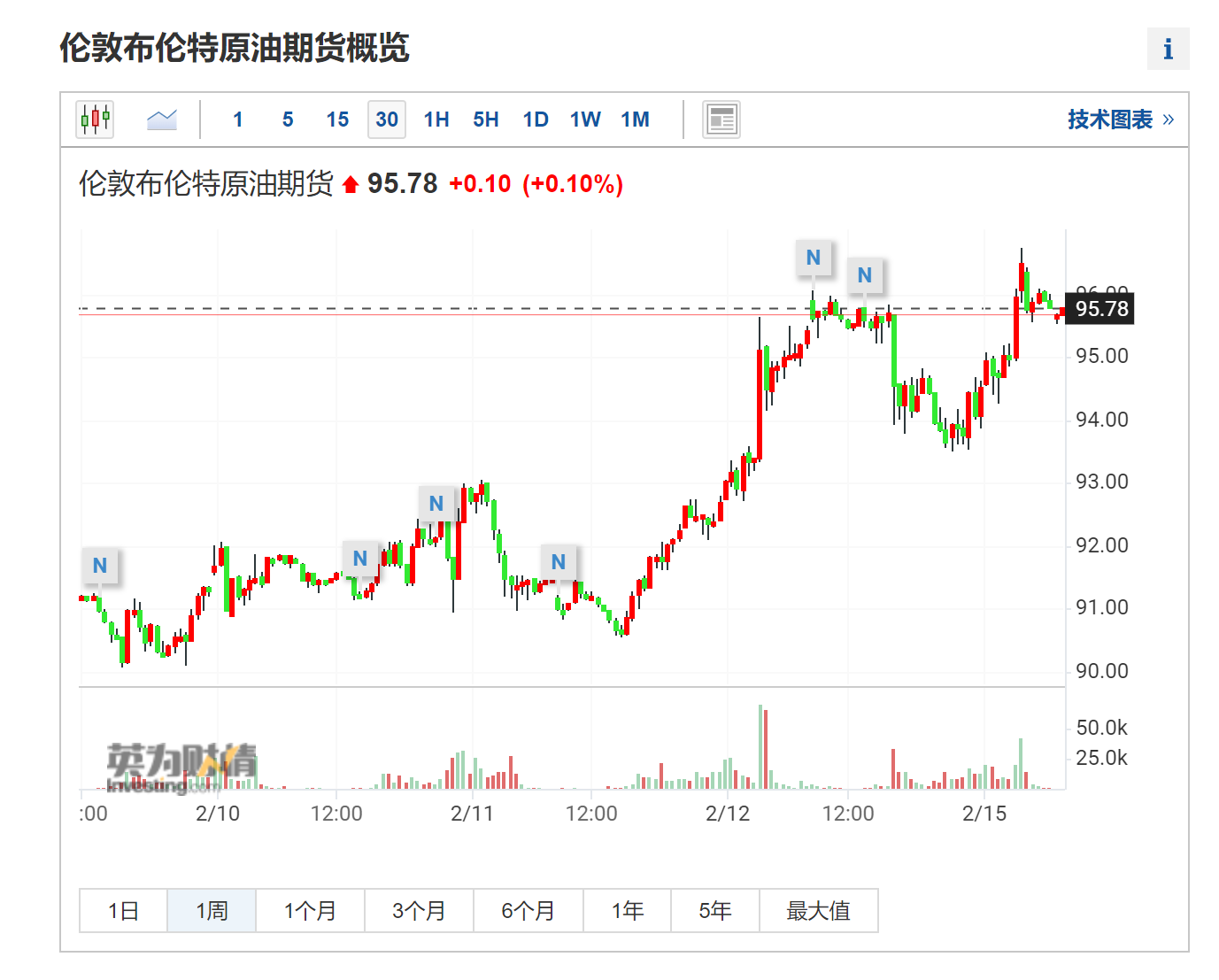Choose the 5H interval
Image resolution: width=1219 pixels, height=980 pixels.
click(x=486, y=120)
